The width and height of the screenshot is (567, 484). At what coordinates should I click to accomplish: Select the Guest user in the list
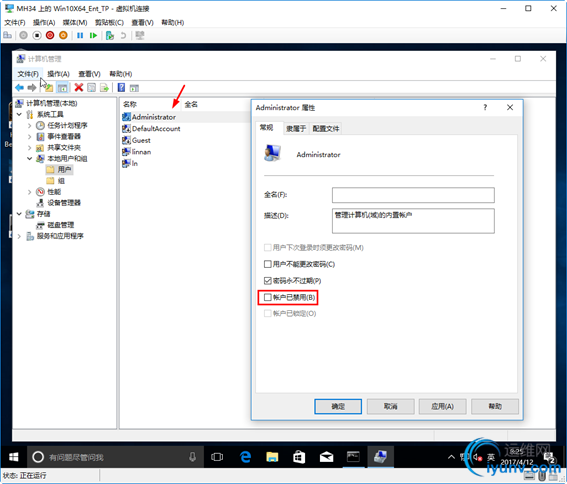pyautogui.click(x=141, y=140)
